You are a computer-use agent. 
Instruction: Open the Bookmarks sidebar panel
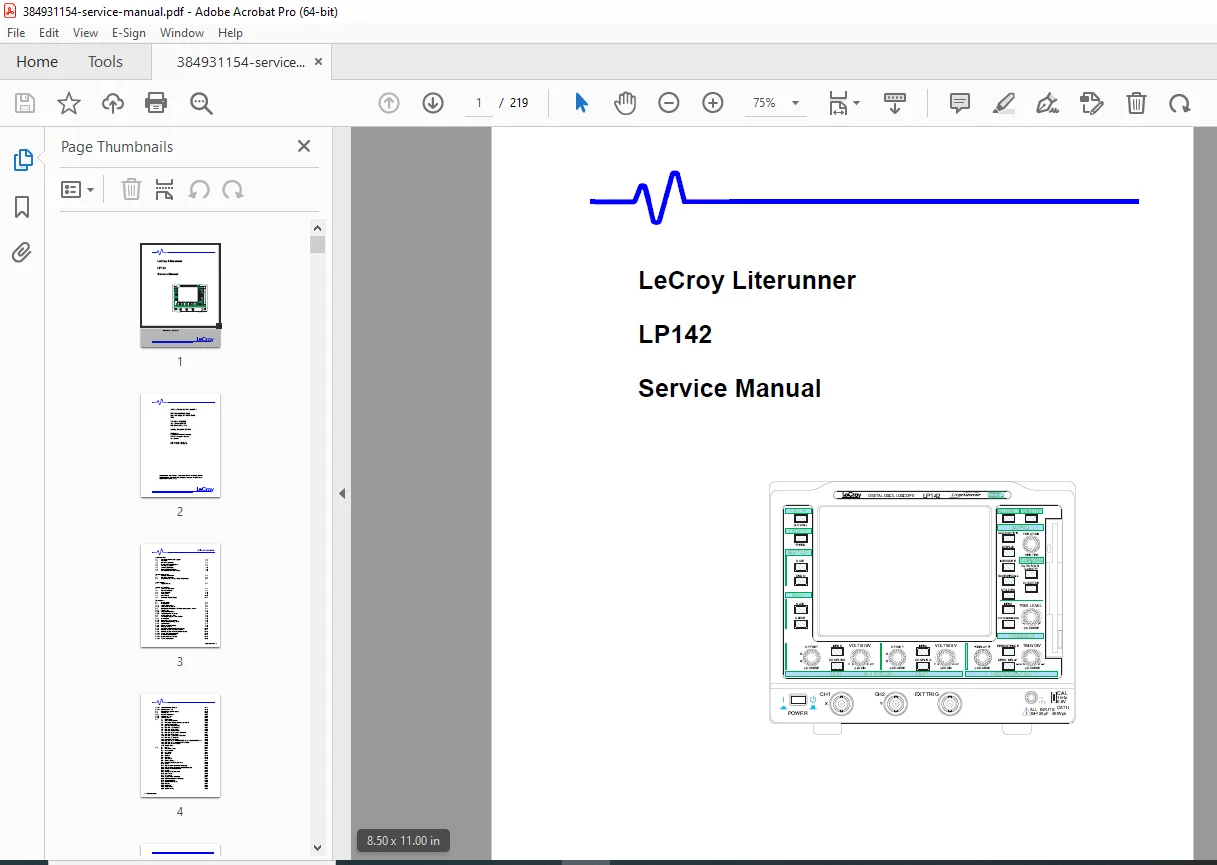tap(22, 207)
